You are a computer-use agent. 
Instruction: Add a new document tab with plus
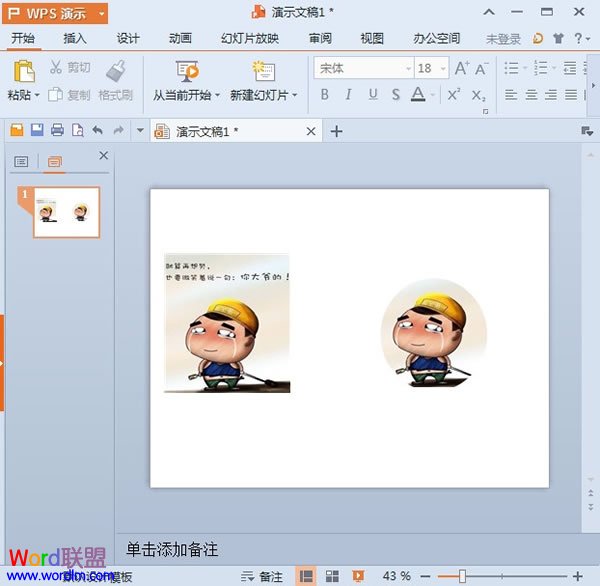[x=336, y=131]
